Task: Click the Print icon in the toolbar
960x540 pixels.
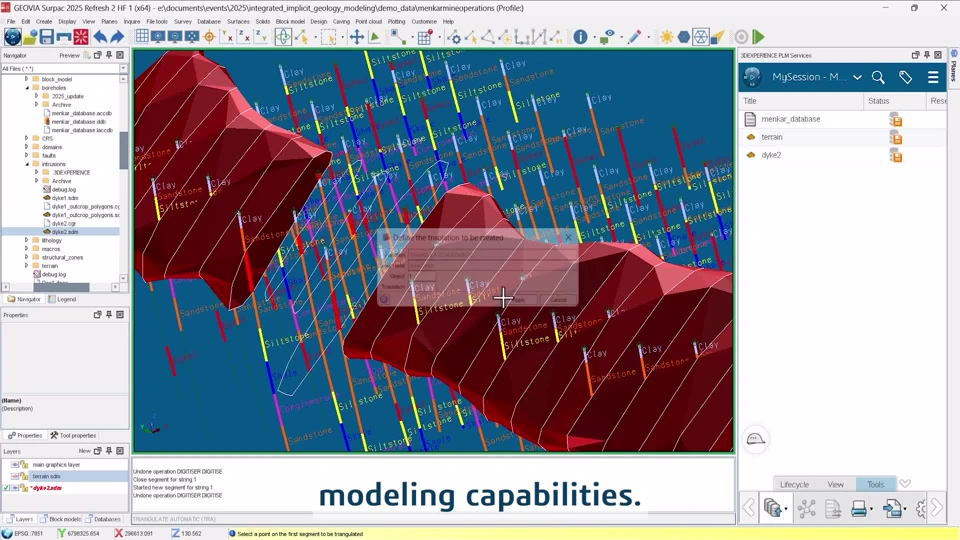Action: (x=64, y=37)
